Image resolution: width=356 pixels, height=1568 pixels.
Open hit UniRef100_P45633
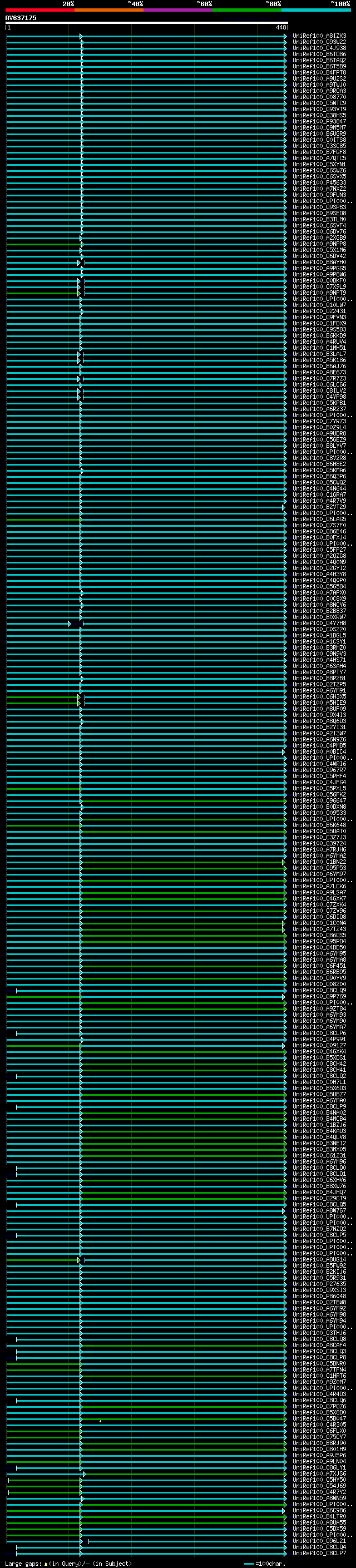(319, 182)
